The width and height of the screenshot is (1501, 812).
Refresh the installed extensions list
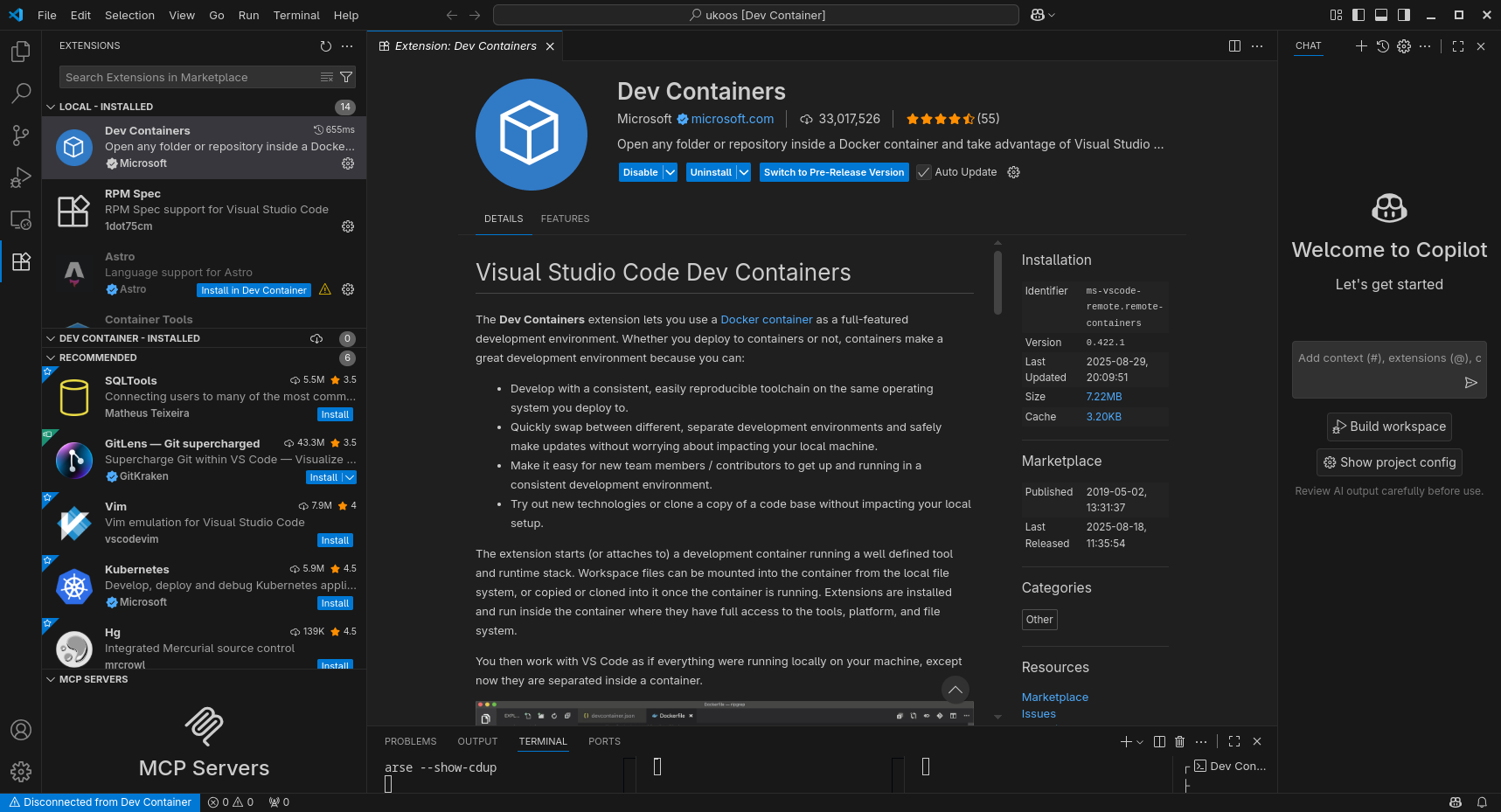[x=325, y=46]
